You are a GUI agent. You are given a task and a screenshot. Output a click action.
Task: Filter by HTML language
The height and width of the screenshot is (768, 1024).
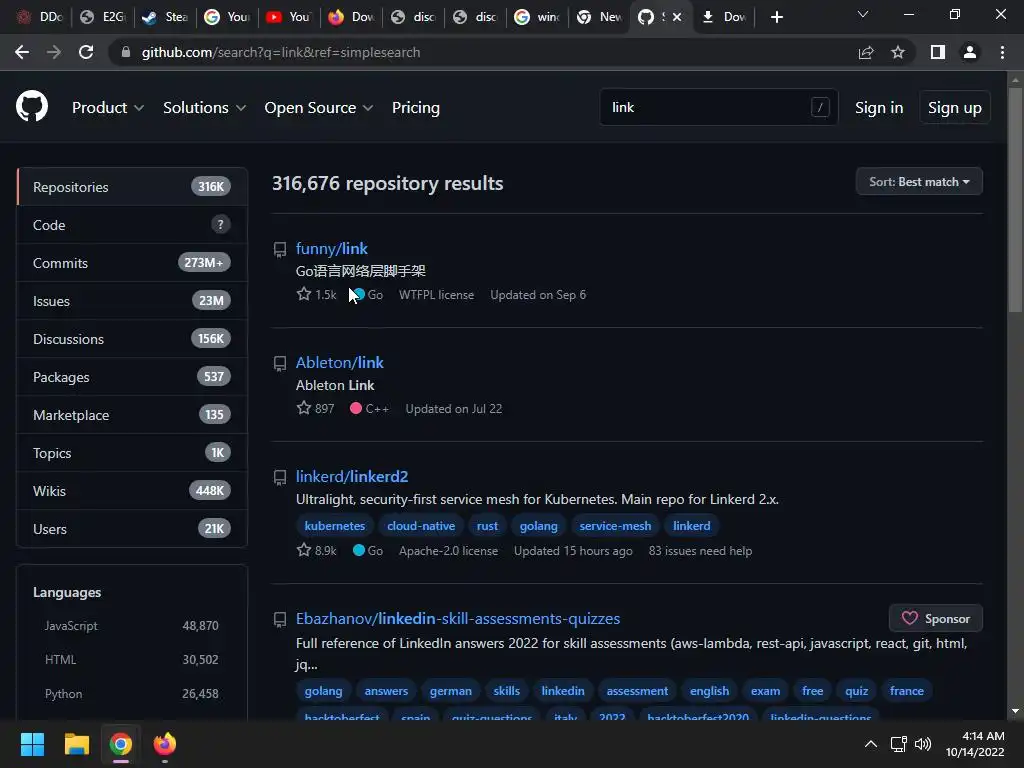coord(131,660)
